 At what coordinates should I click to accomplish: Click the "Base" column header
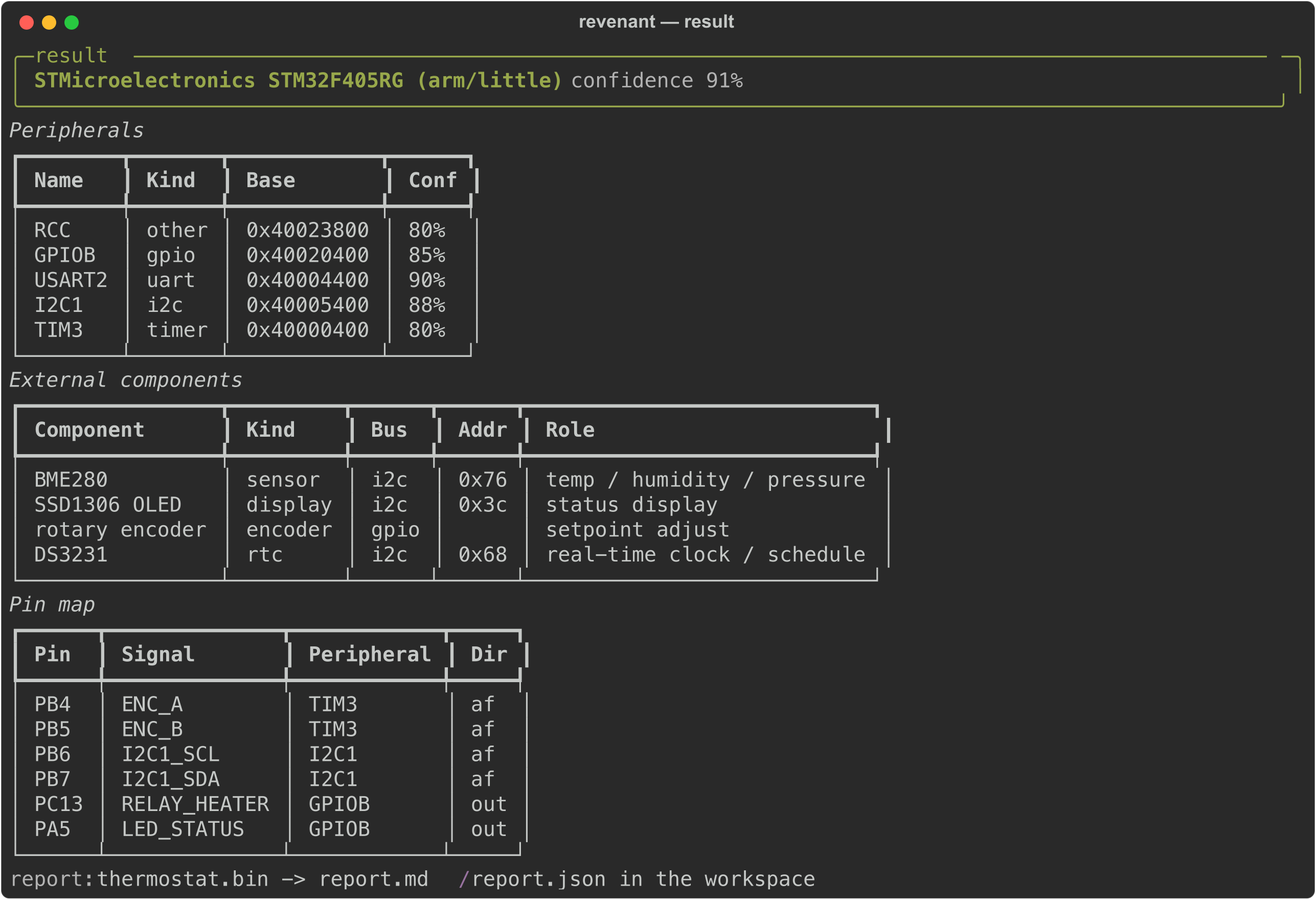pyautogui.click(x=270, y=181)
